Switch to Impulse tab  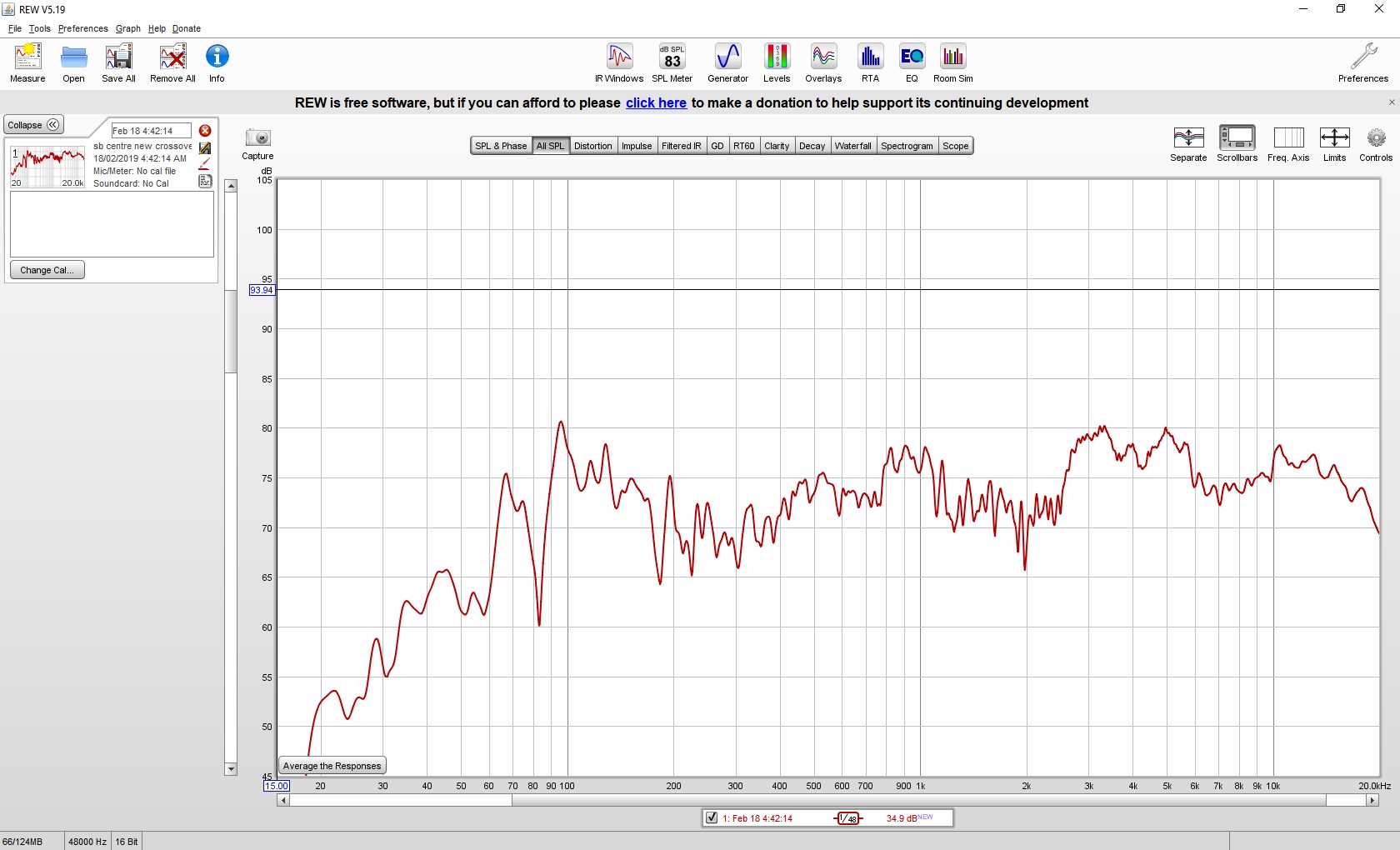pos(637,146)
